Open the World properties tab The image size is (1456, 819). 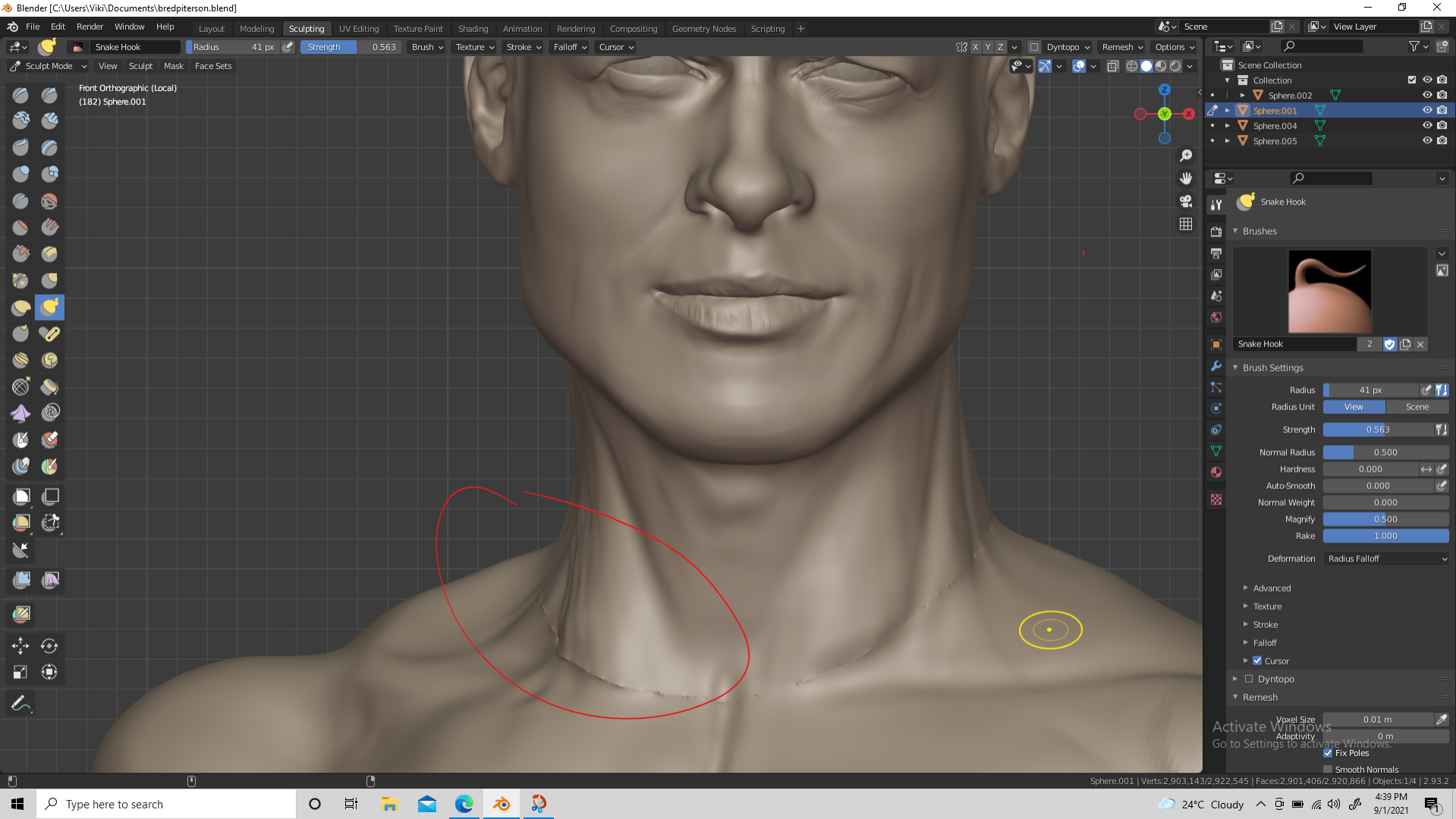(1216, 318)
